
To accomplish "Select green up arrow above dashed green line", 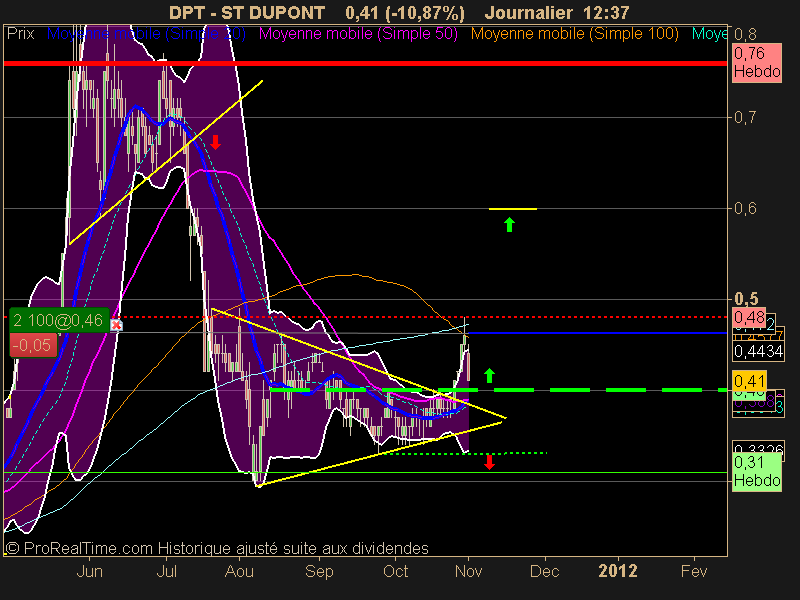I will (489, 376).
